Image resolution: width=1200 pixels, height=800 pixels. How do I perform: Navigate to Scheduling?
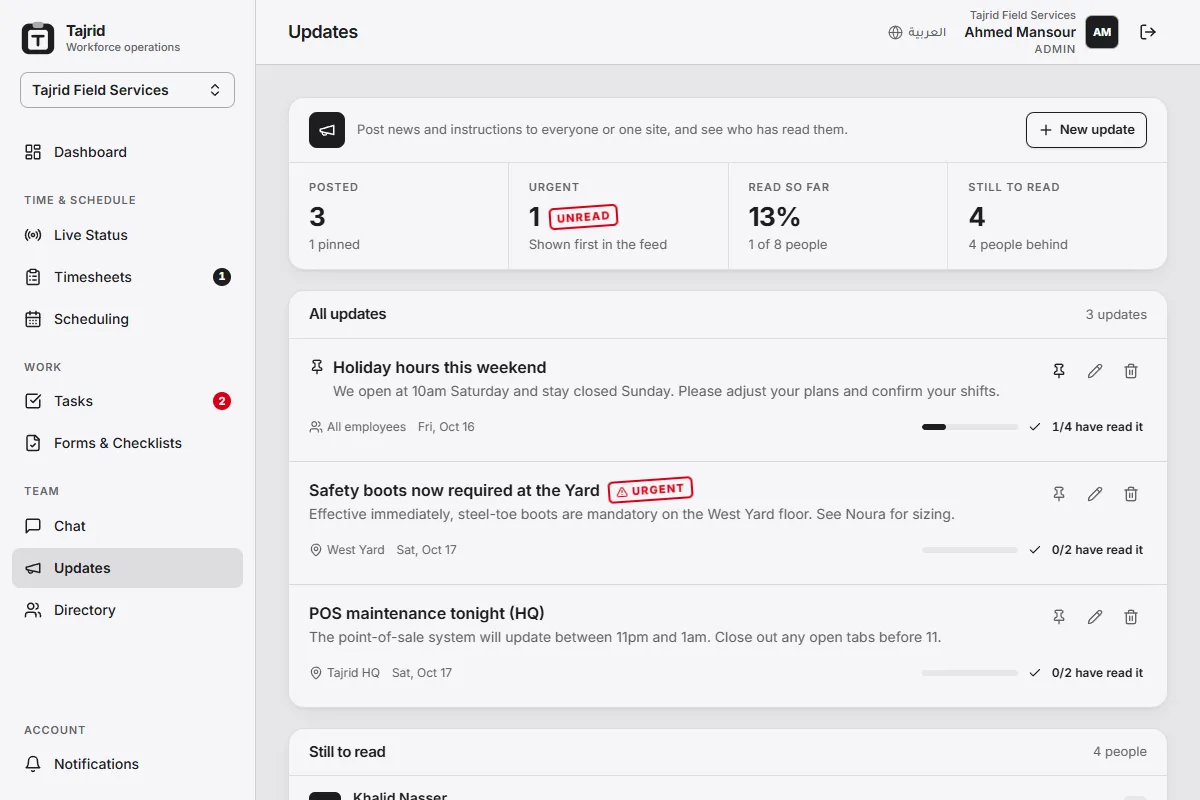pyautogui.click(x=127, y=319)
